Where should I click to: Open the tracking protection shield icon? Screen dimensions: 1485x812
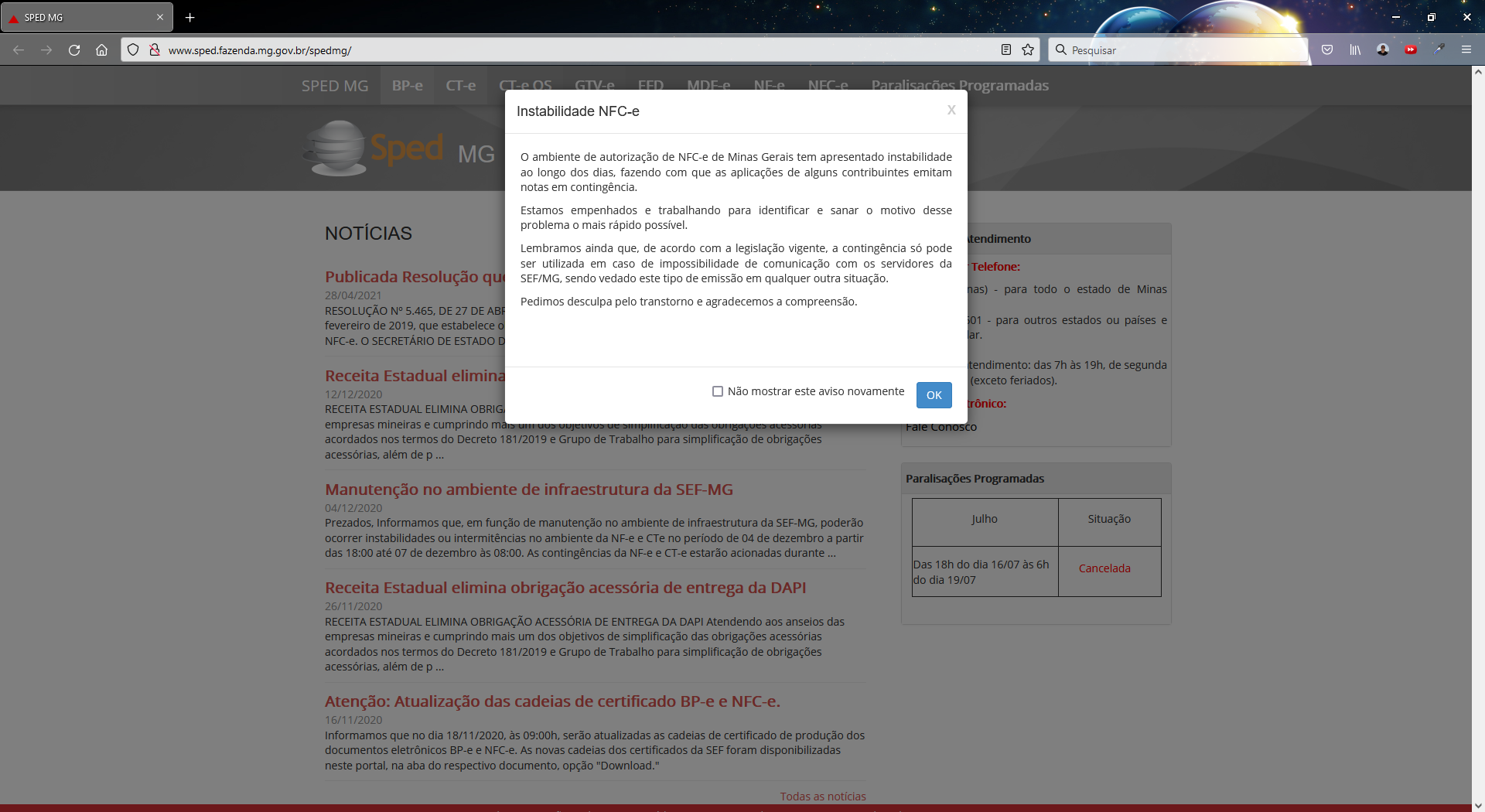pyautogui.click(x=133, y=50)
